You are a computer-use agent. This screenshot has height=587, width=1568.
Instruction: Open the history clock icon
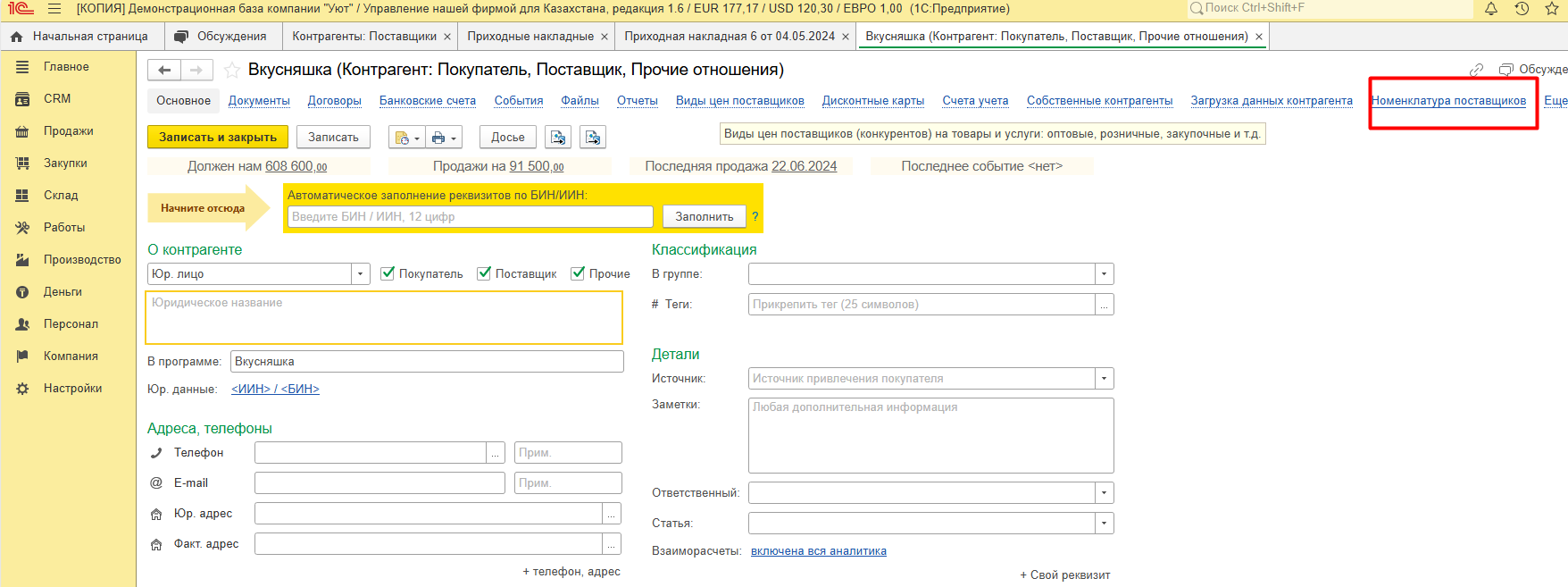1522,9
